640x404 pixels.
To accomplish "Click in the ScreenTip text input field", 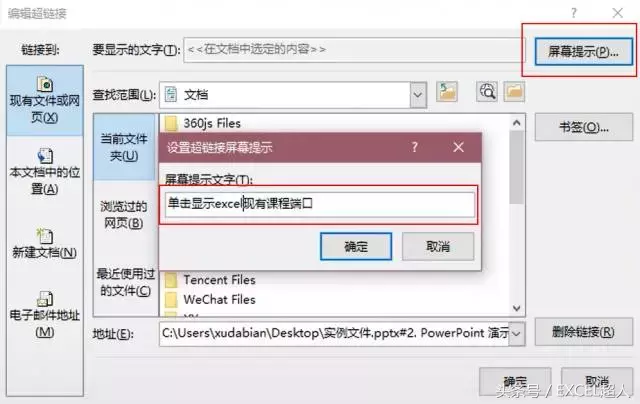I will point(320,204).
